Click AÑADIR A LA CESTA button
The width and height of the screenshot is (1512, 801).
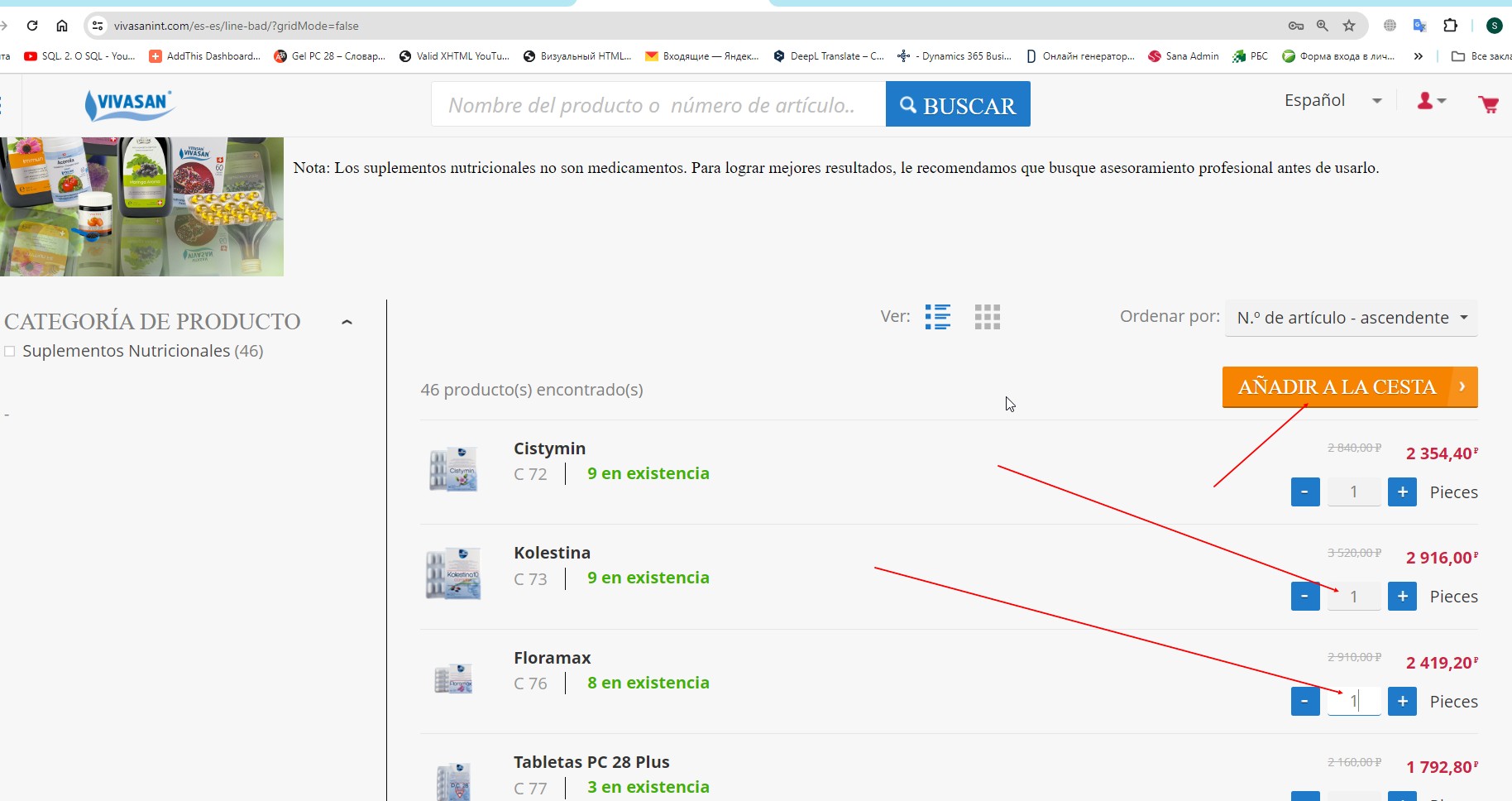(x=1350, y=387)
